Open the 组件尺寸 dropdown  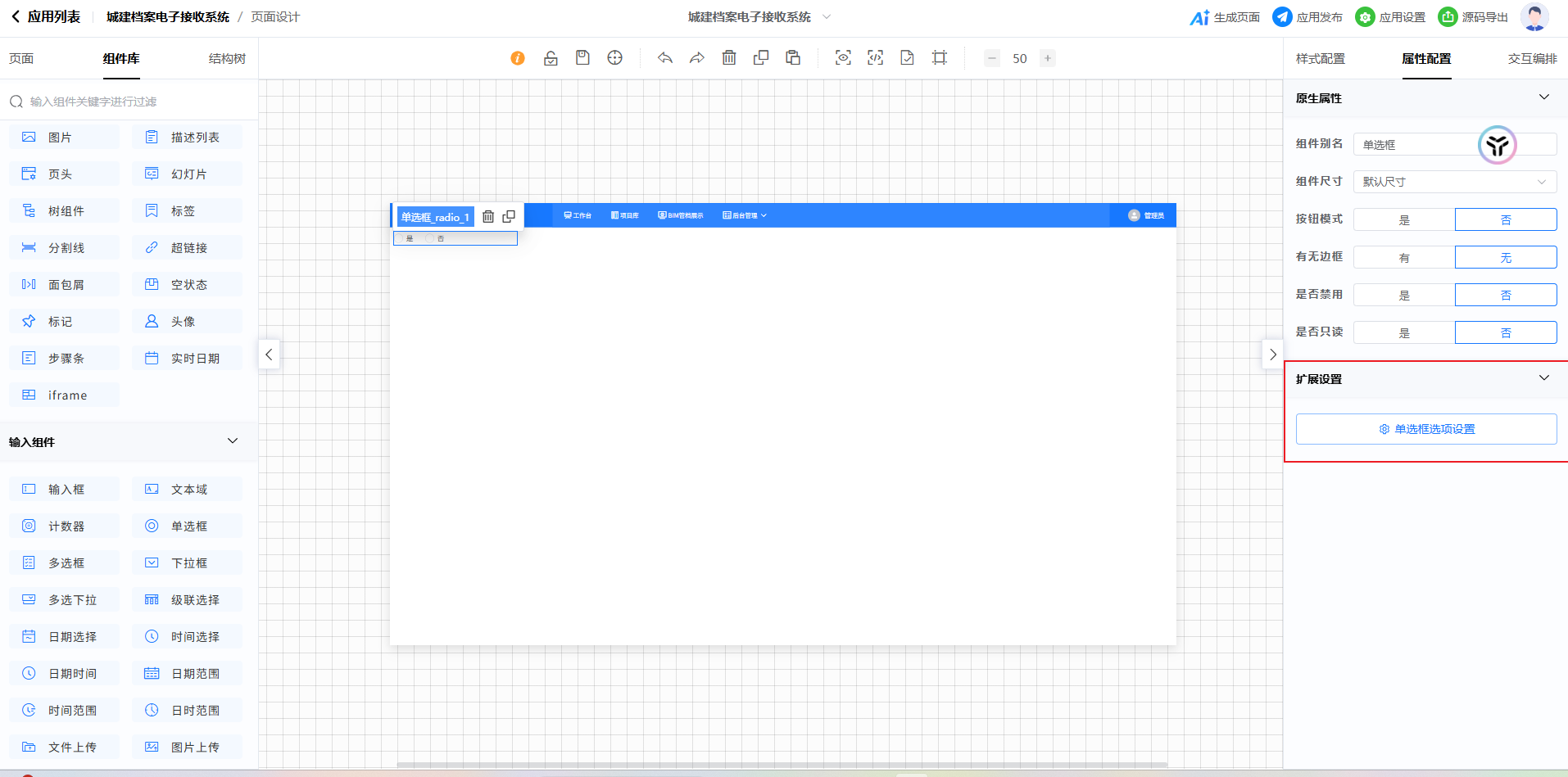(1454, 182)
